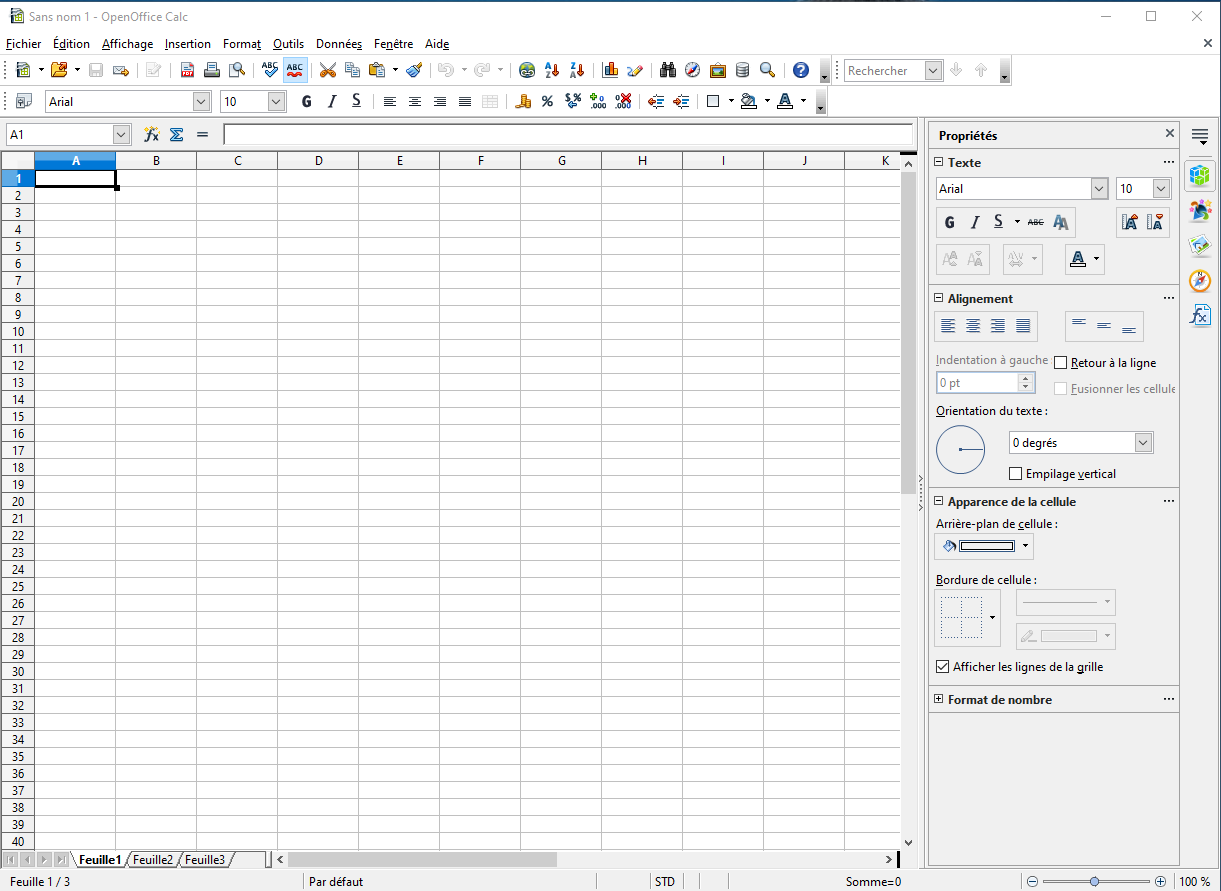Apply percent number format
Screen dimensions: 1221x891
(547, 101)
